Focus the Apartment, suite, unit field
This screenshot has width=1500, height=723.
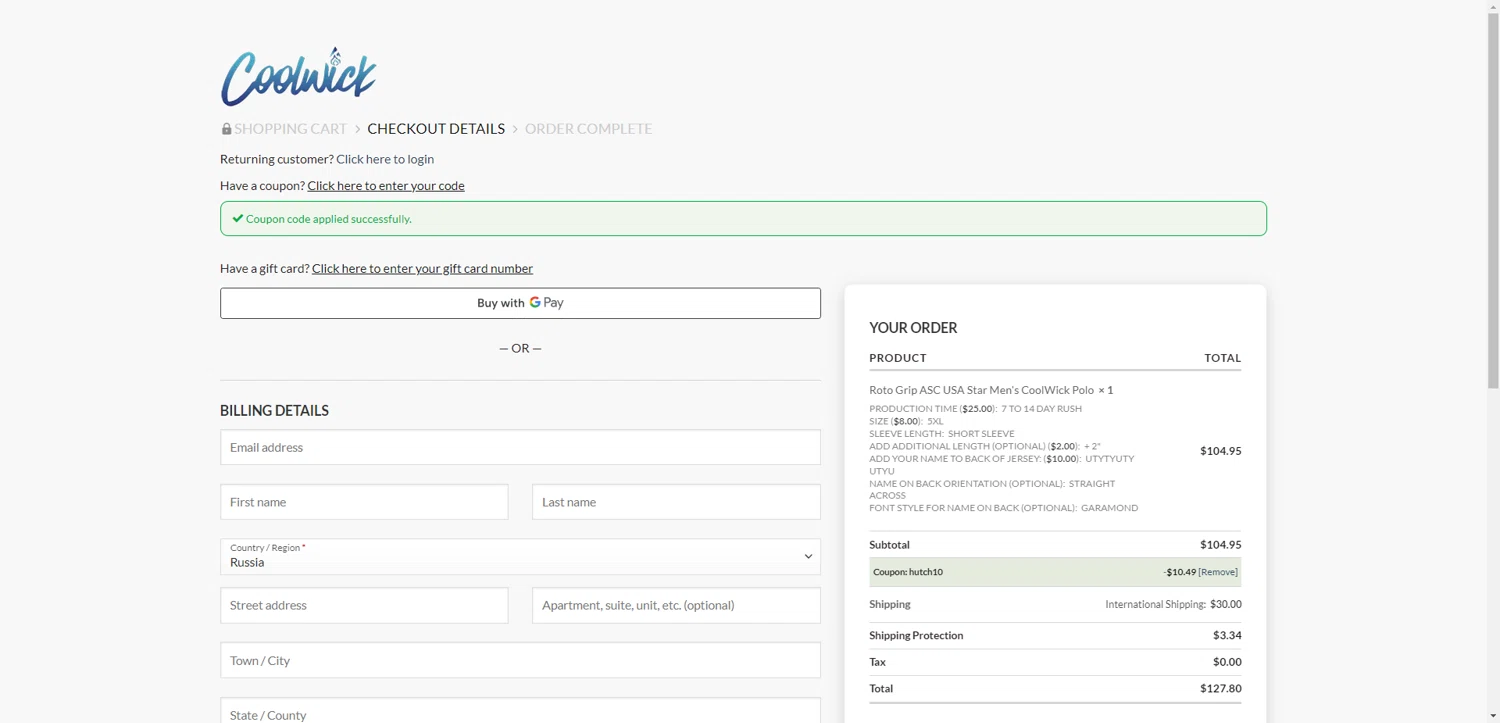(x=676, y=605)
